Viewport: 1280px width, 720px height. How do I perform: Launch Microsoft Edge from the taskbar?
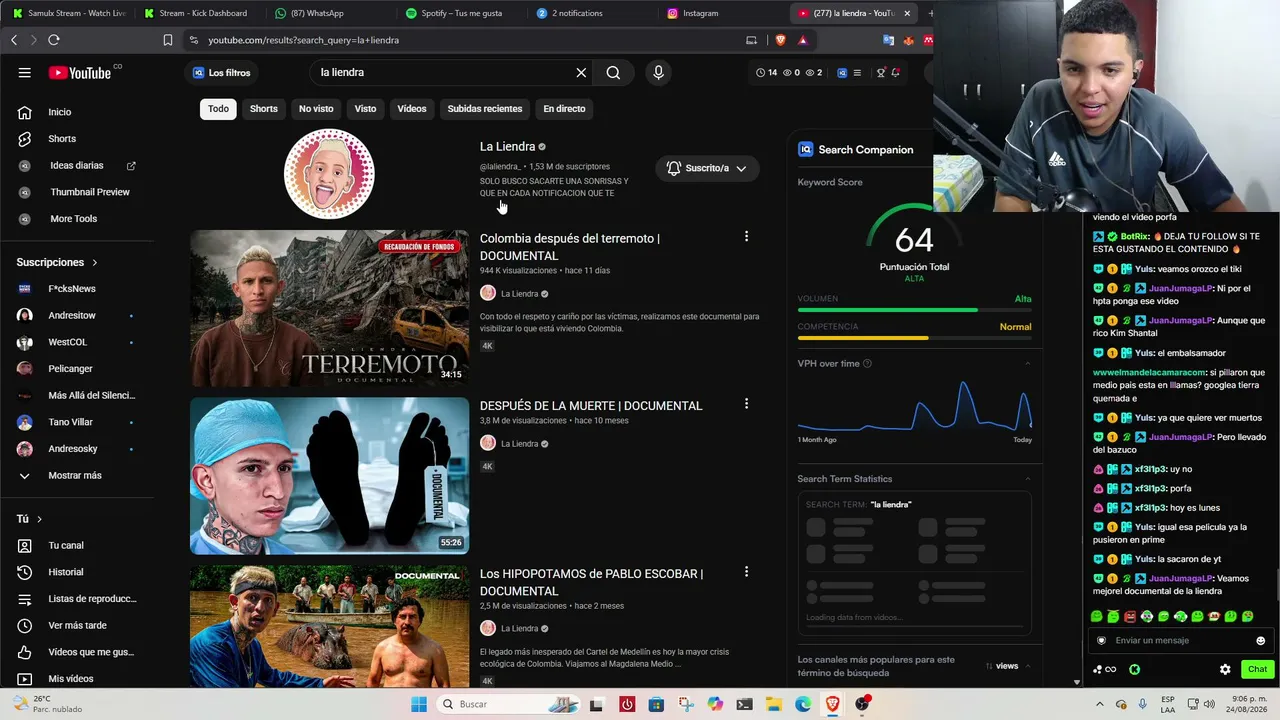point(803,704)
